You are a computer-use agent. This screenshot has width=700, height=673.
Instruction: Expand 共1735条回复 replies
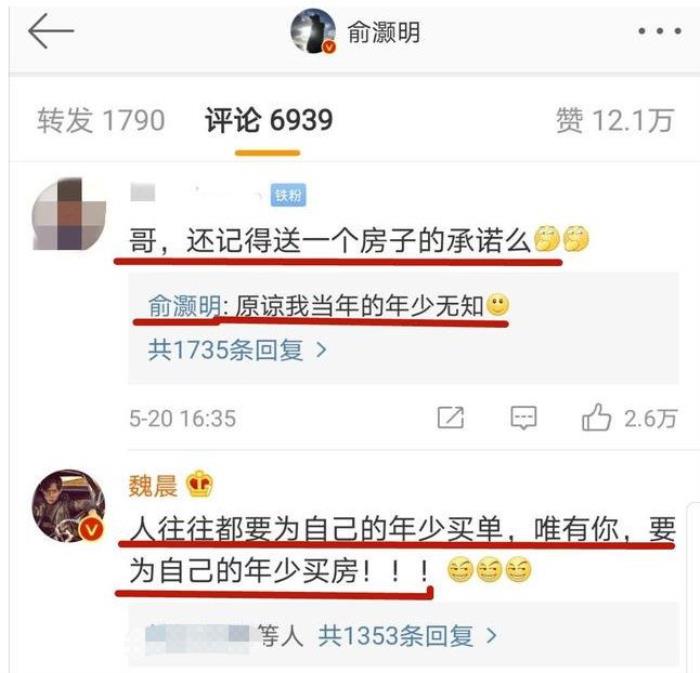(237, 349)
